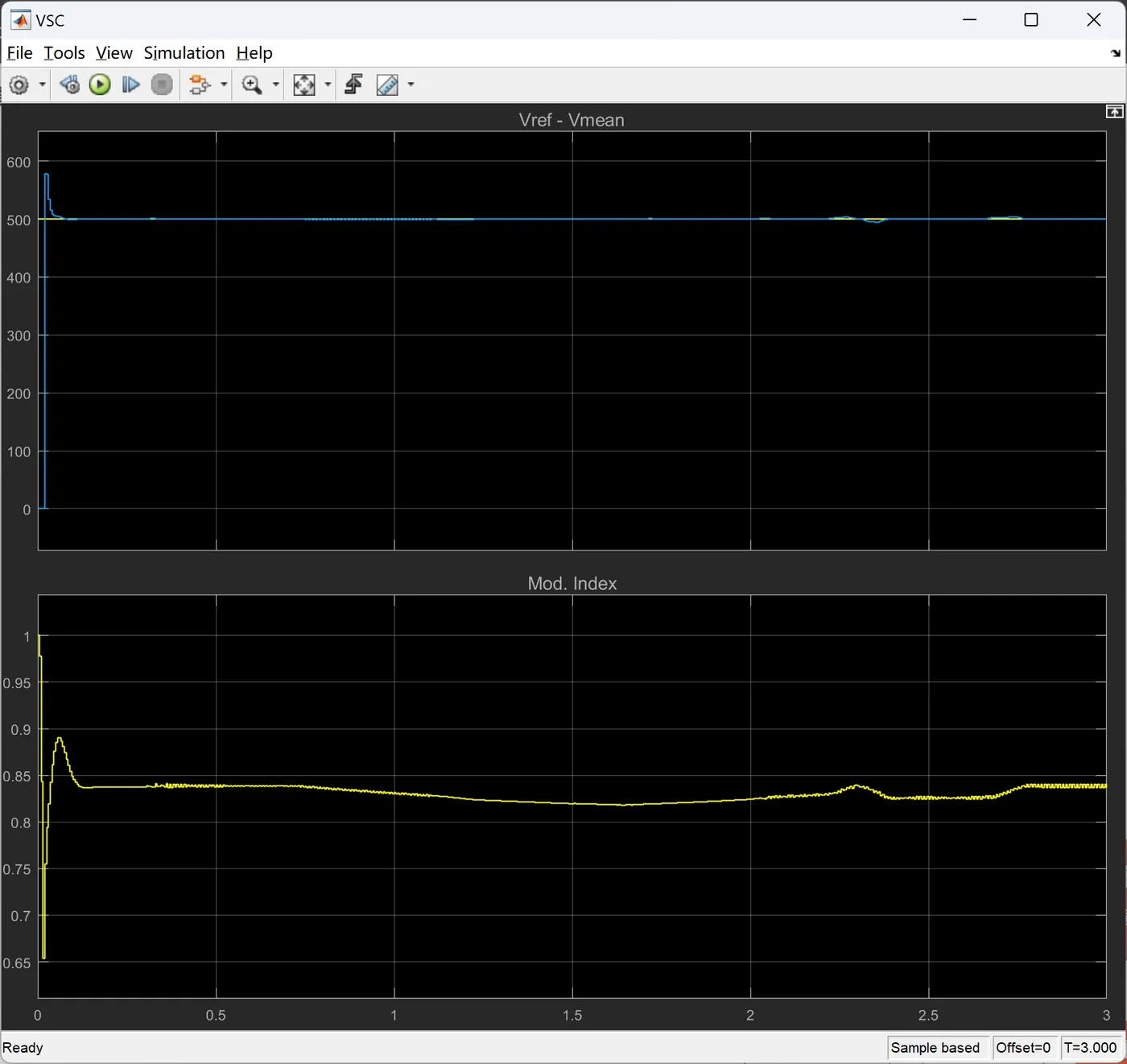Run the simulation with the green play button
The image size is (1127, 1064).
coord(100,85)
